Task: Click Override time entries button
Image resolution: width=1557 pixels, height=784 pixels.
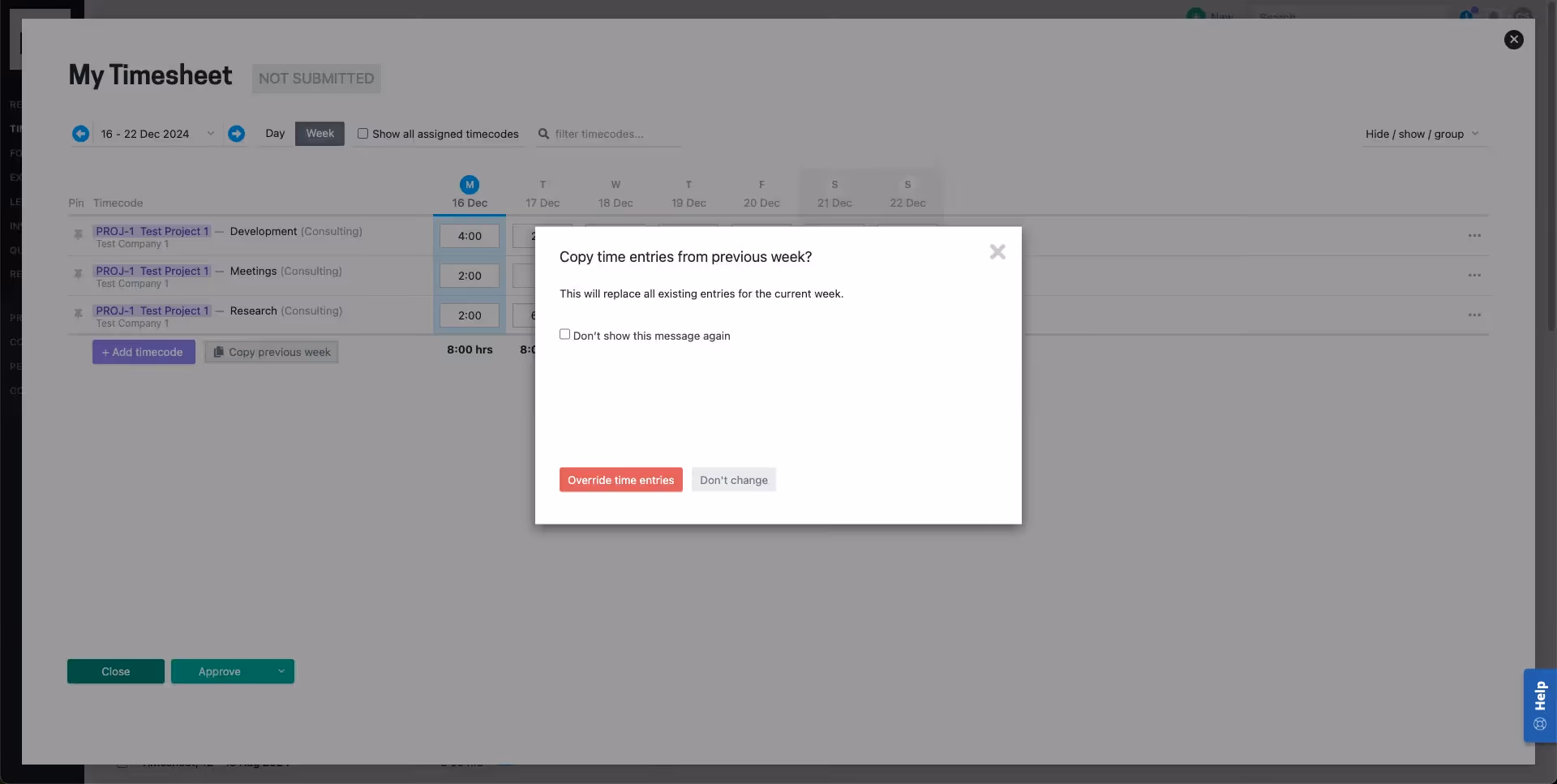Action: 620,480
